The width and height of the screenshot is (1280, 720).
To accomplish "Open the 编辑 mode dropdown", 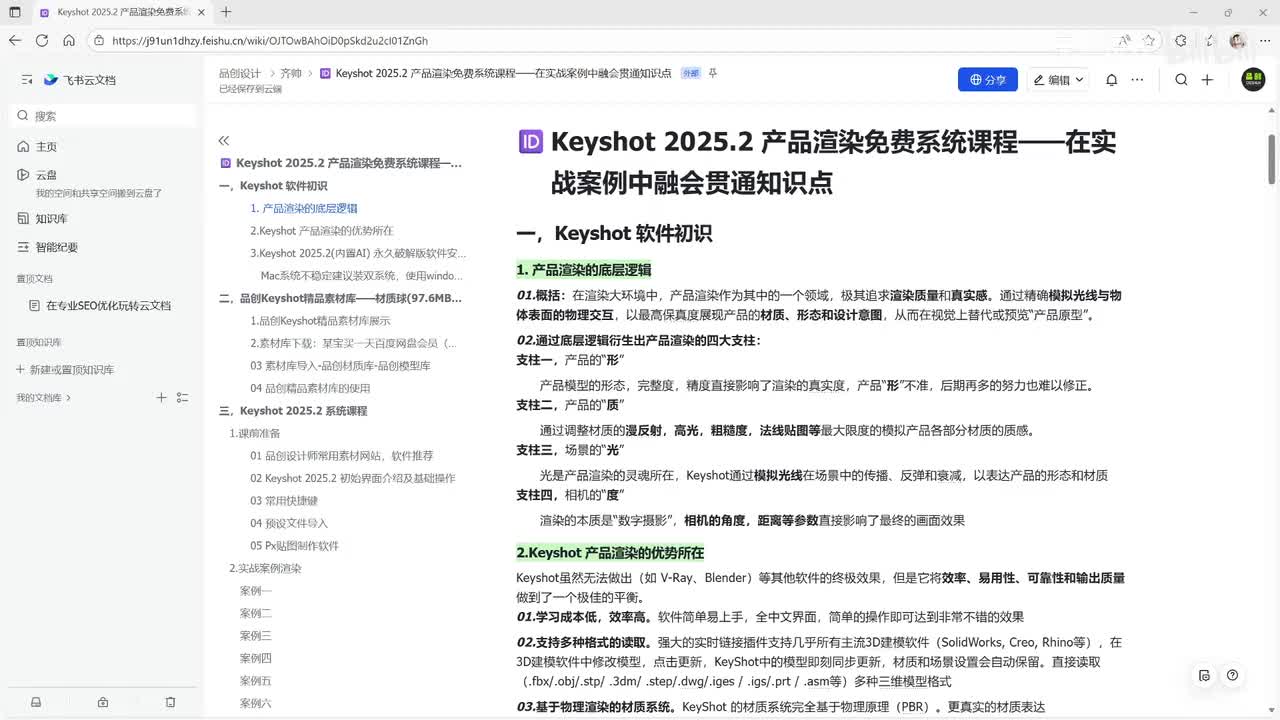I will tap(1059, 80).
